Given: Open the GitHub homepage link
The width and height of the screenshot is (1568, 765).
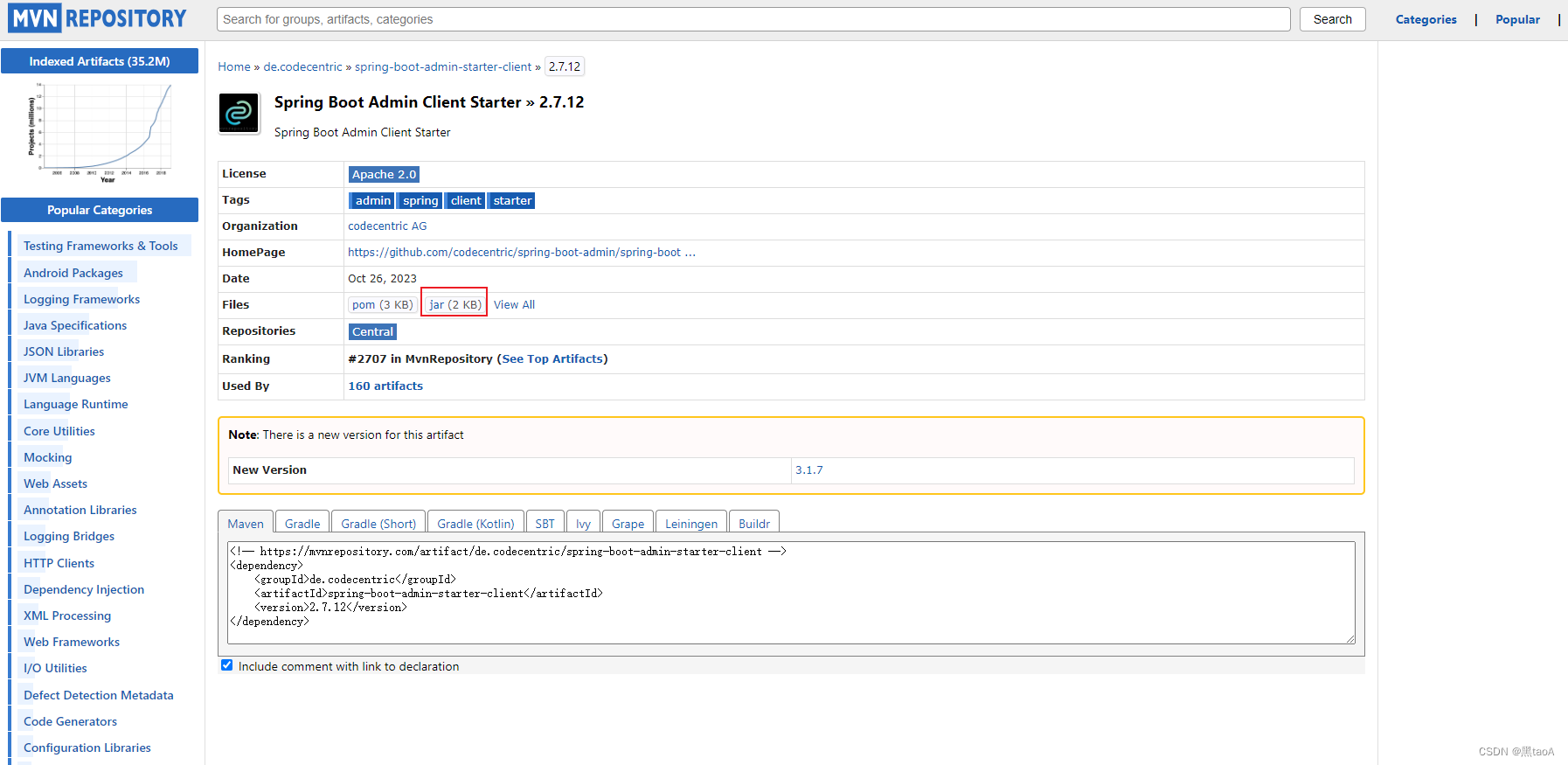Looking at the screenshot, I should click(522, 253).
